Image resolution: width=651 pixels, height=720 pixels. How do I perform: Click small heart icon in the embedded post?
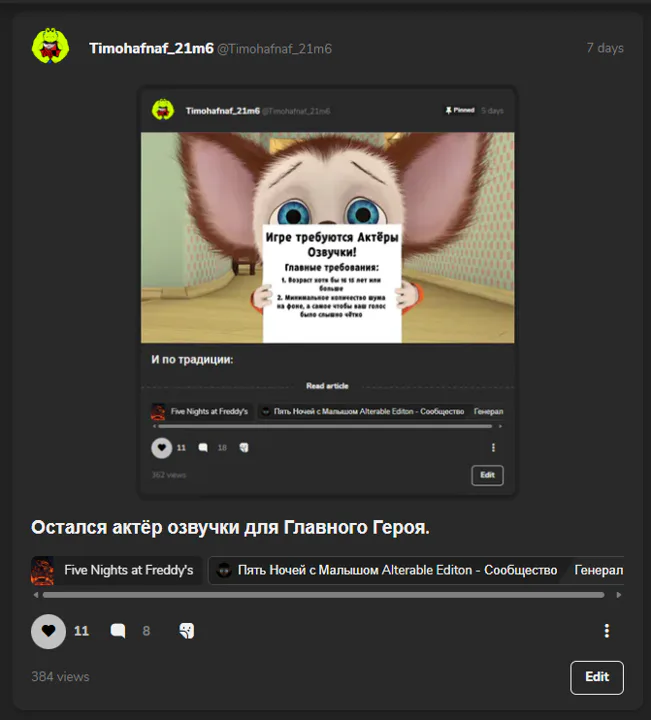(x=162, y=448)
